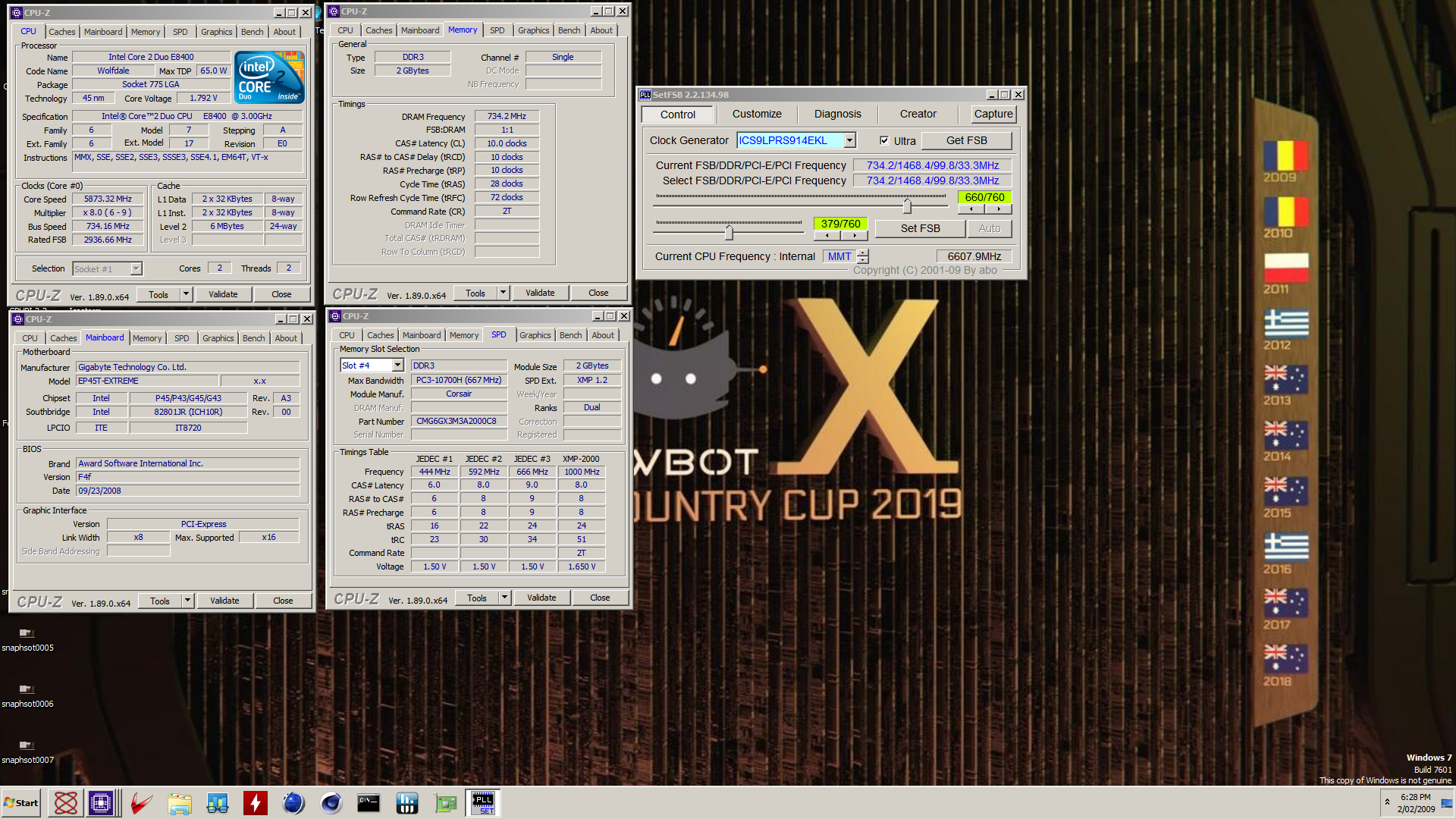Click the Core Speed 5873.32 MHz value
The image size is (1456, 819).
pyautogui.click(x=108, y=199)
